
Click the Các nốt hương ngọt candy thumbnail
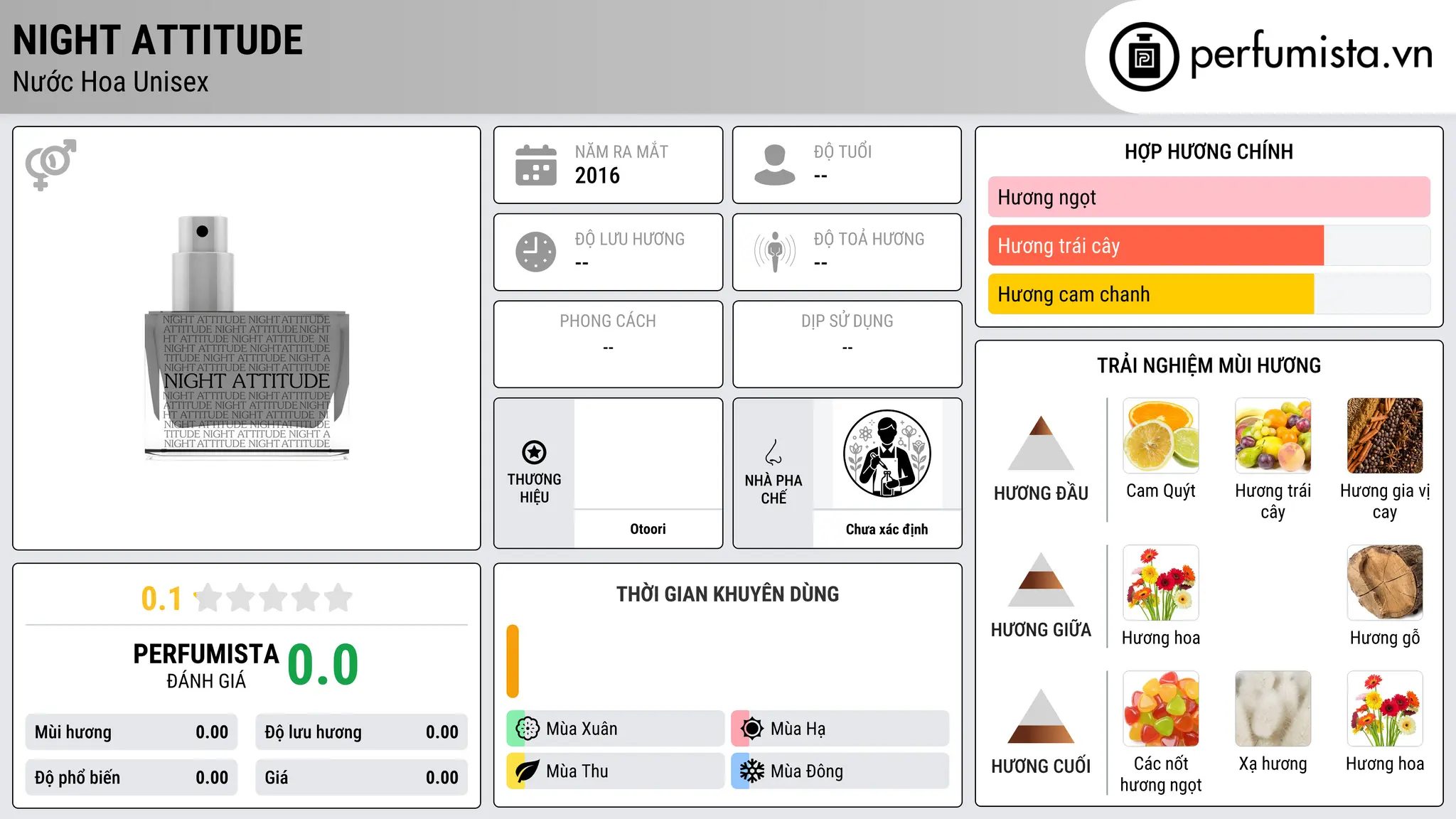(1161, 709)
